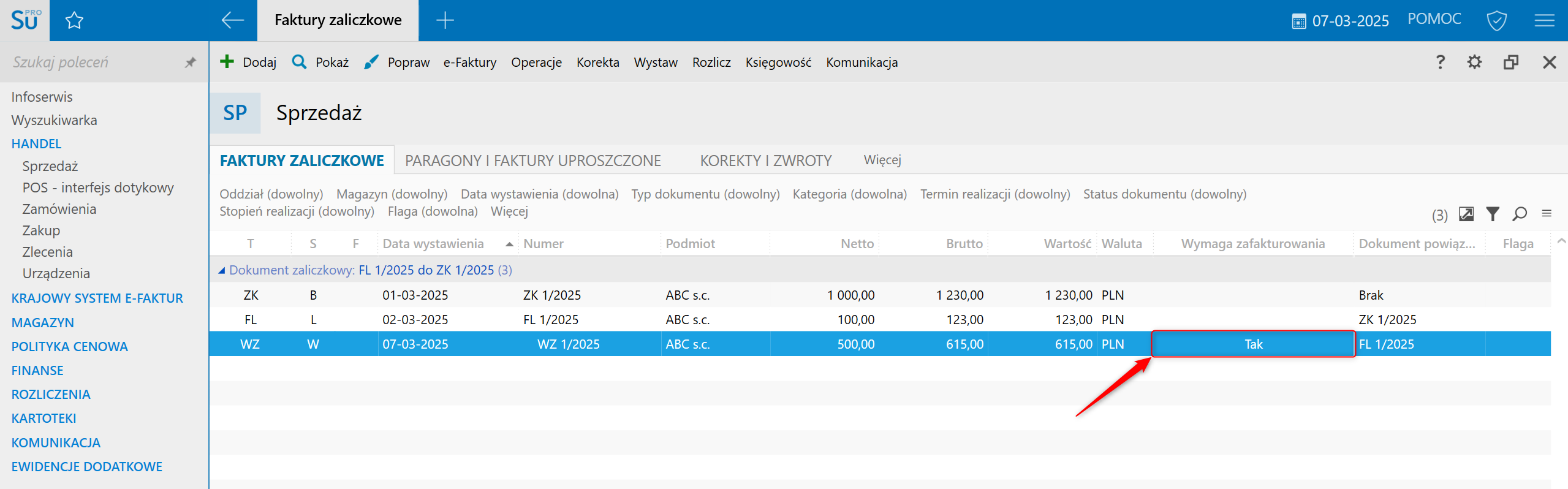Screen dimensions: 1568x489
Task: Show more filters via Więcej
Action: (x=509, y=211)
